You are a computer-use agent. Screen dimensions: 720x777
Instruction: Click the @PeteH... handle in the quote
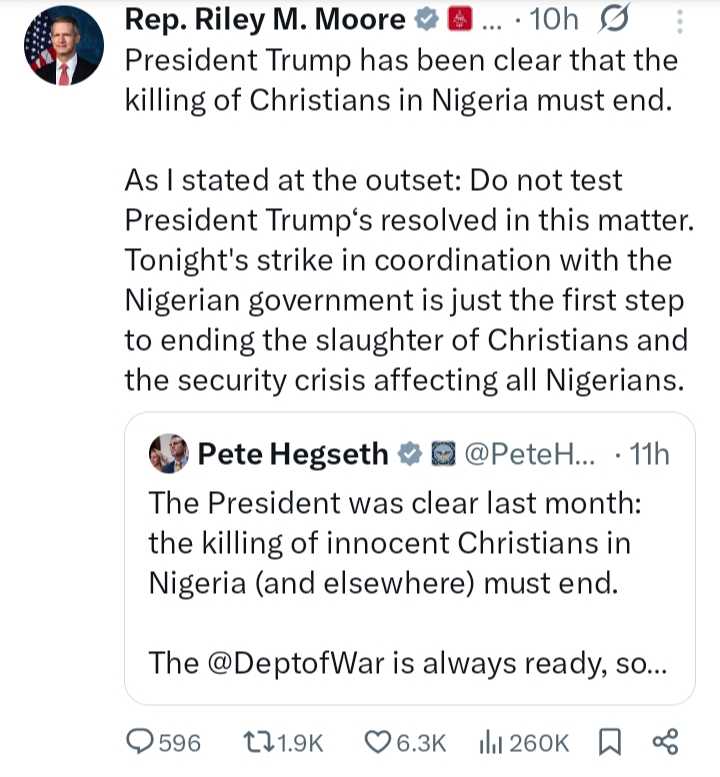(530, 454)
